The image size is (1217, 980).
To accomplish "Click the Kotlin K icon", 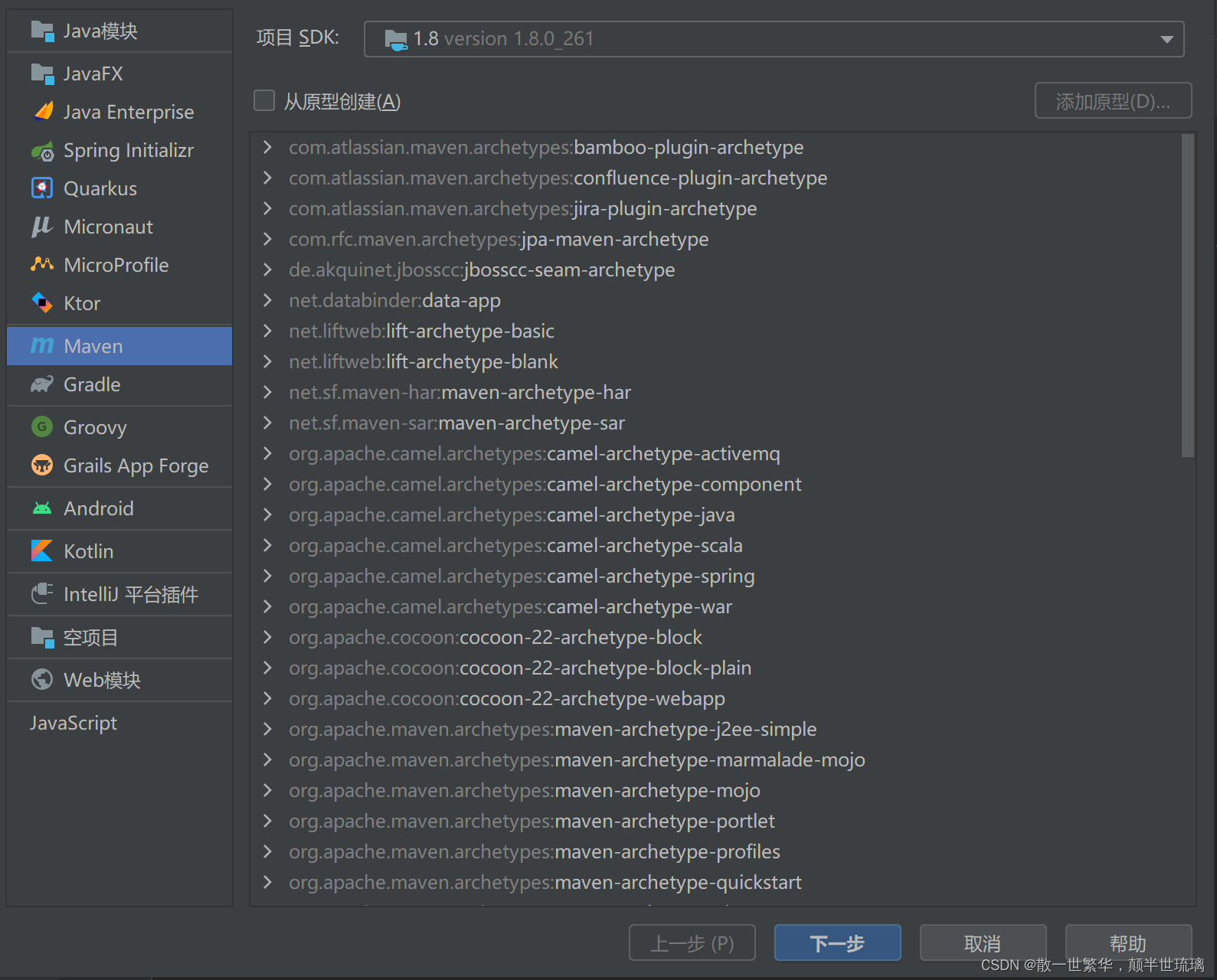I will (42, 551).
